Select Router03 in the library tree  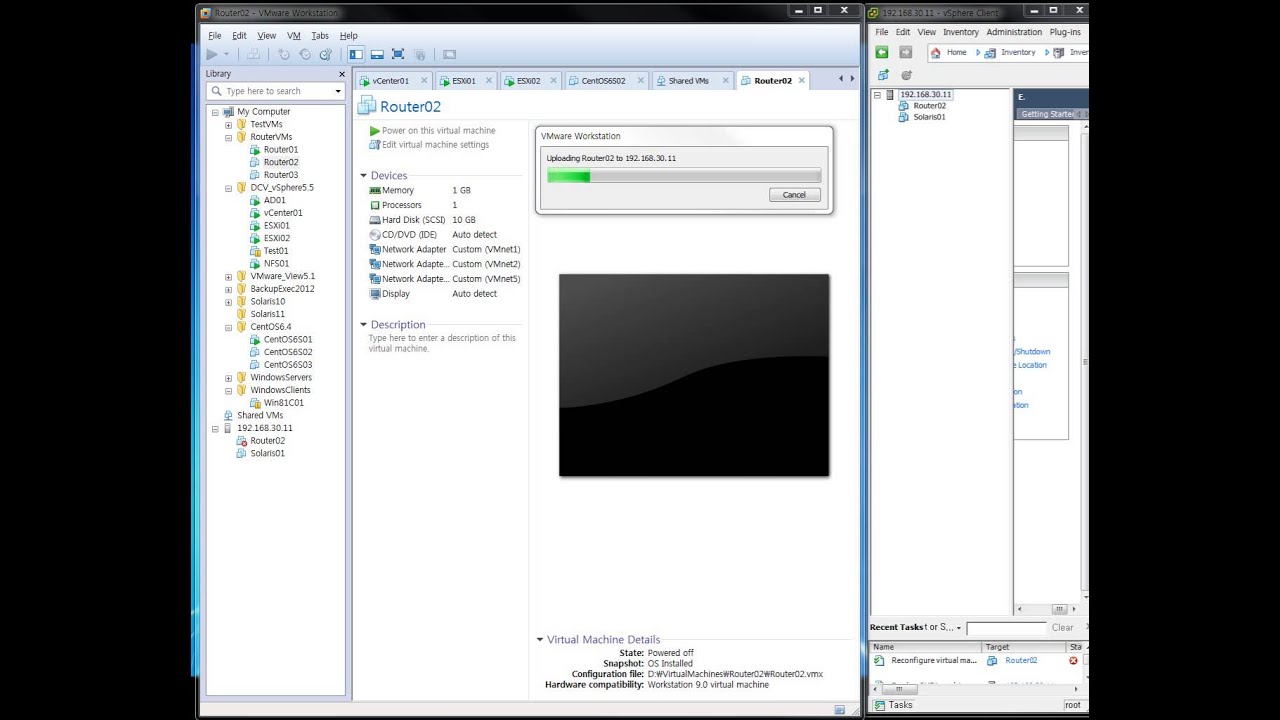[x=280, y=175]
